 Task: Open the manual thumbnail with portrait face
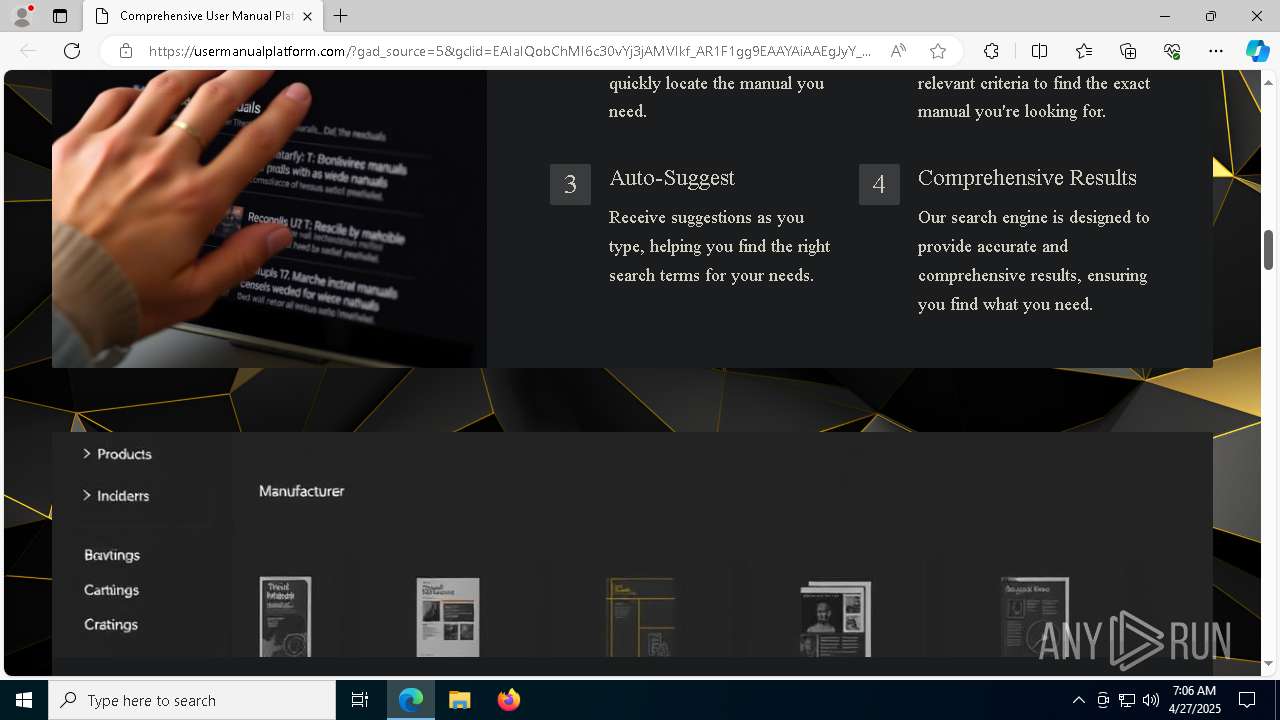(x=835, y=619)
